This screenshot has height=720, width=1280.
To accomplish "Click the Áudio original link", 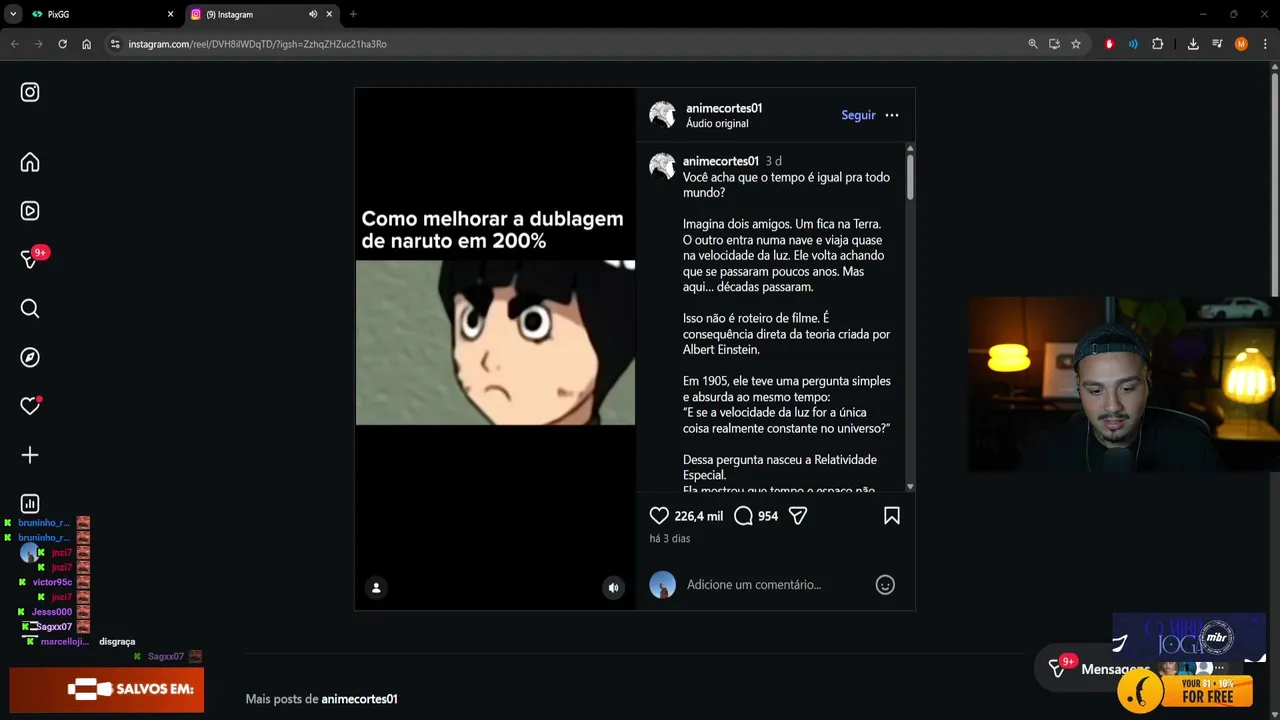I will pos(717,123).
